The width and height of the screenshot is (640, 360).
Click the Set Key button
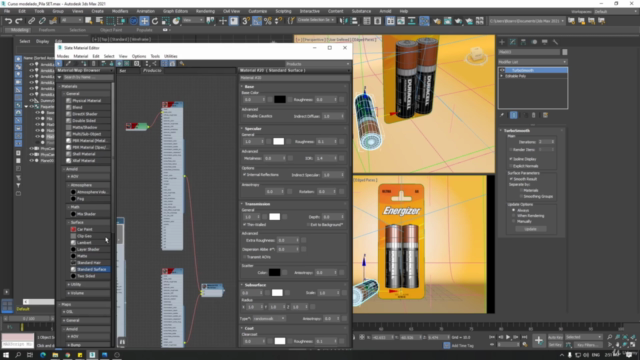[555, 345]
